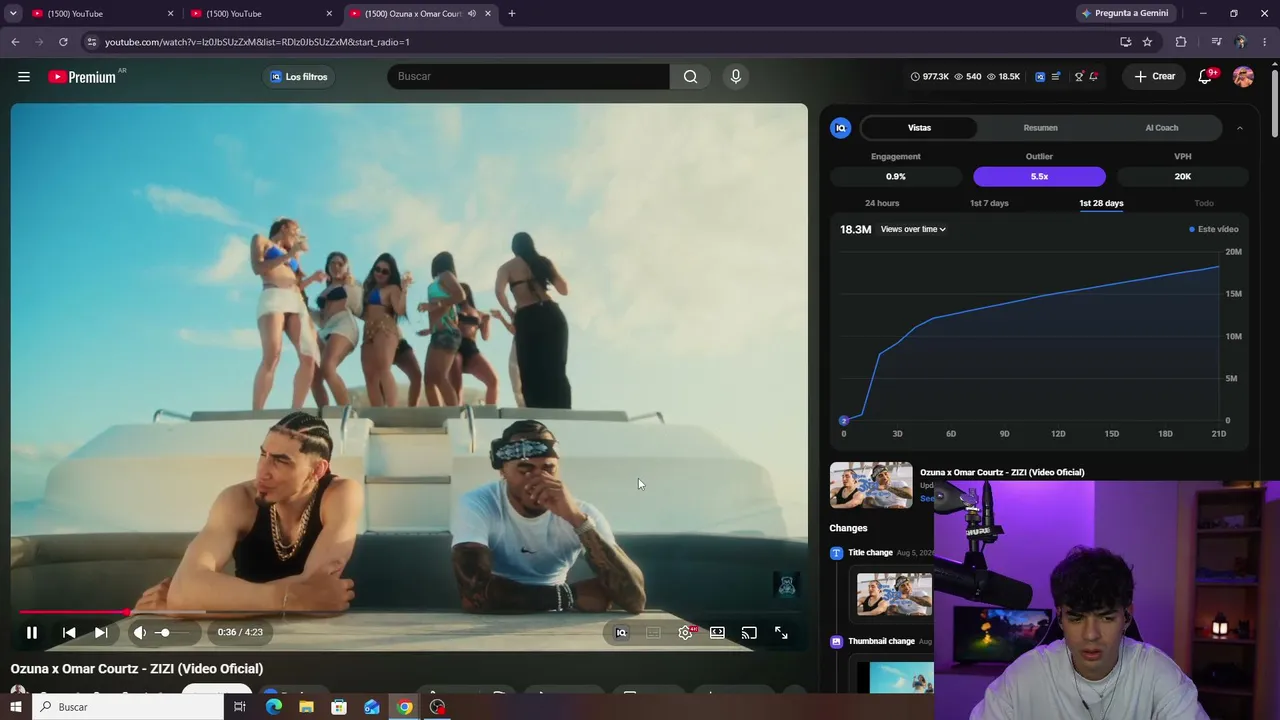The width and height of the screenshot is (1280, 720).
Task: Close the Ozuna x Omar Courtz tab
Action: point(488,14)
